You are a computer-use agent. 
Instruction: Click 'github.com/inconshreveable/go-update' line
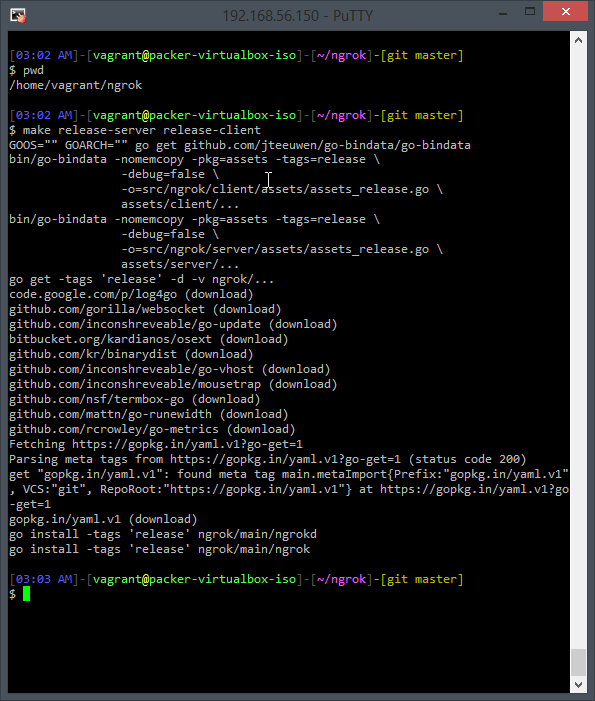tap(173, 324)
